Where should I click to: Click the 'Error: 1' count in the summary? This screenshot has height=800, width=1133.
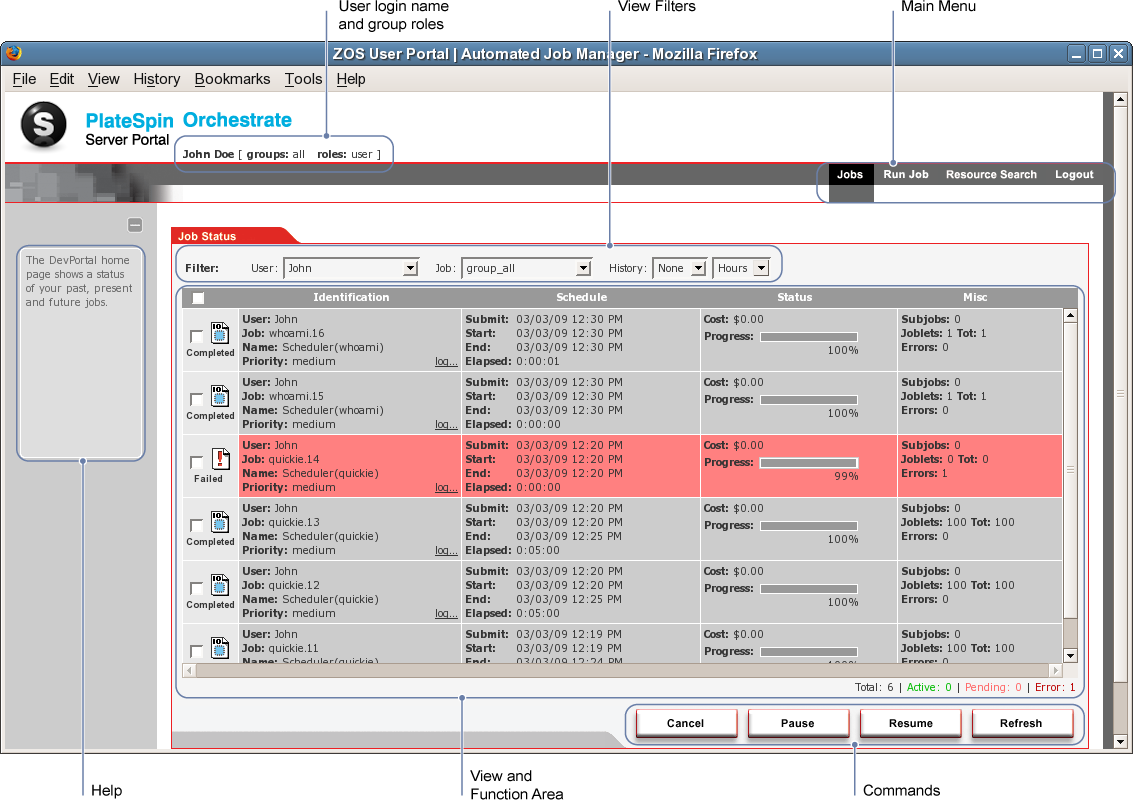[x=1055, y=687]
